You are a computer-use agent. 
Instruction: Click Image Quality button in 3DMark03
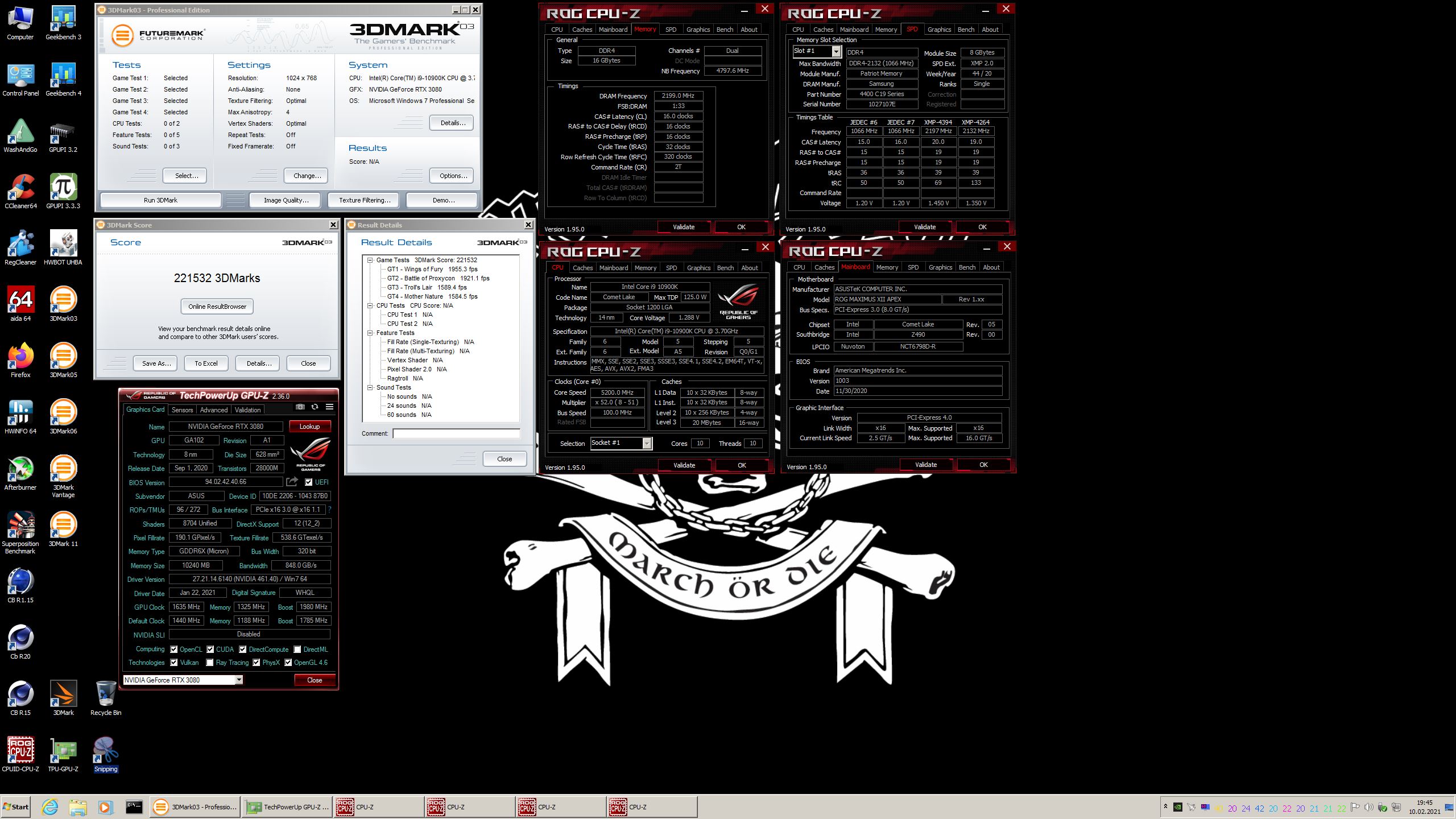pos(286,200)
